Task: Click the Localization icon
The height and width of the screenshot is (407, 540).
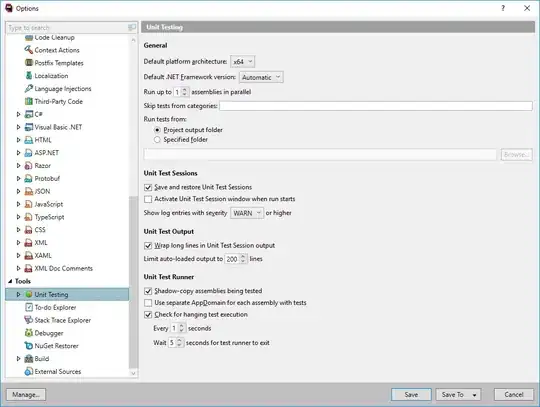Action: [29, 75]
